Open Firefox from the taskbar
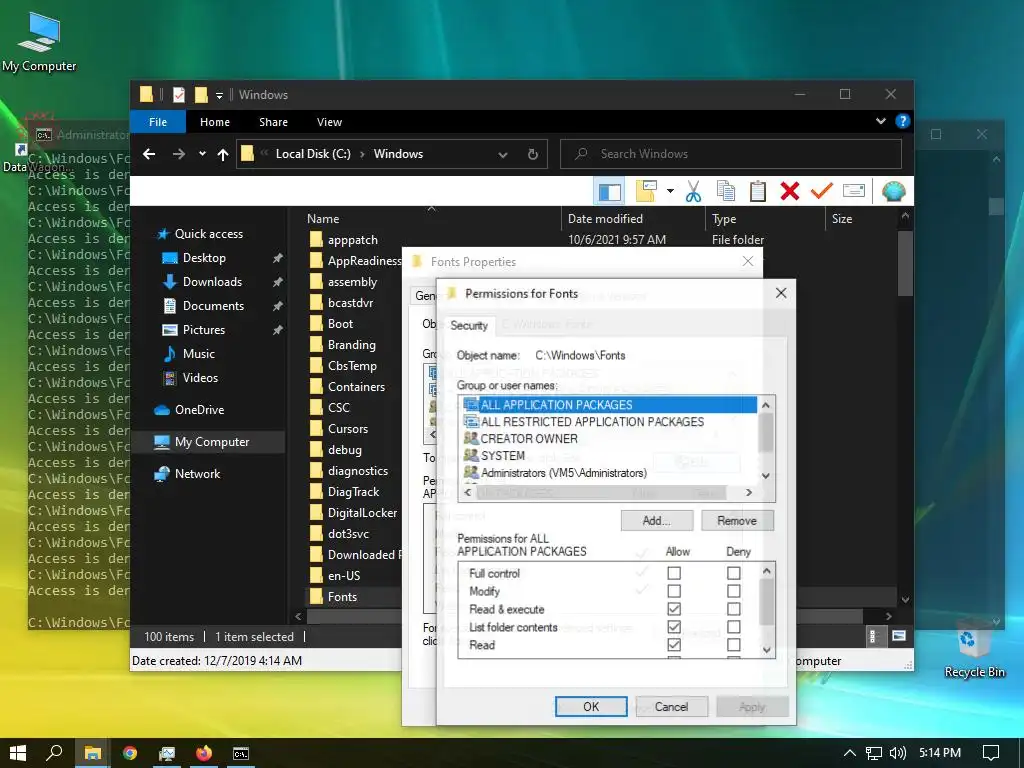1024x768 pixels. tap(204, 753)
